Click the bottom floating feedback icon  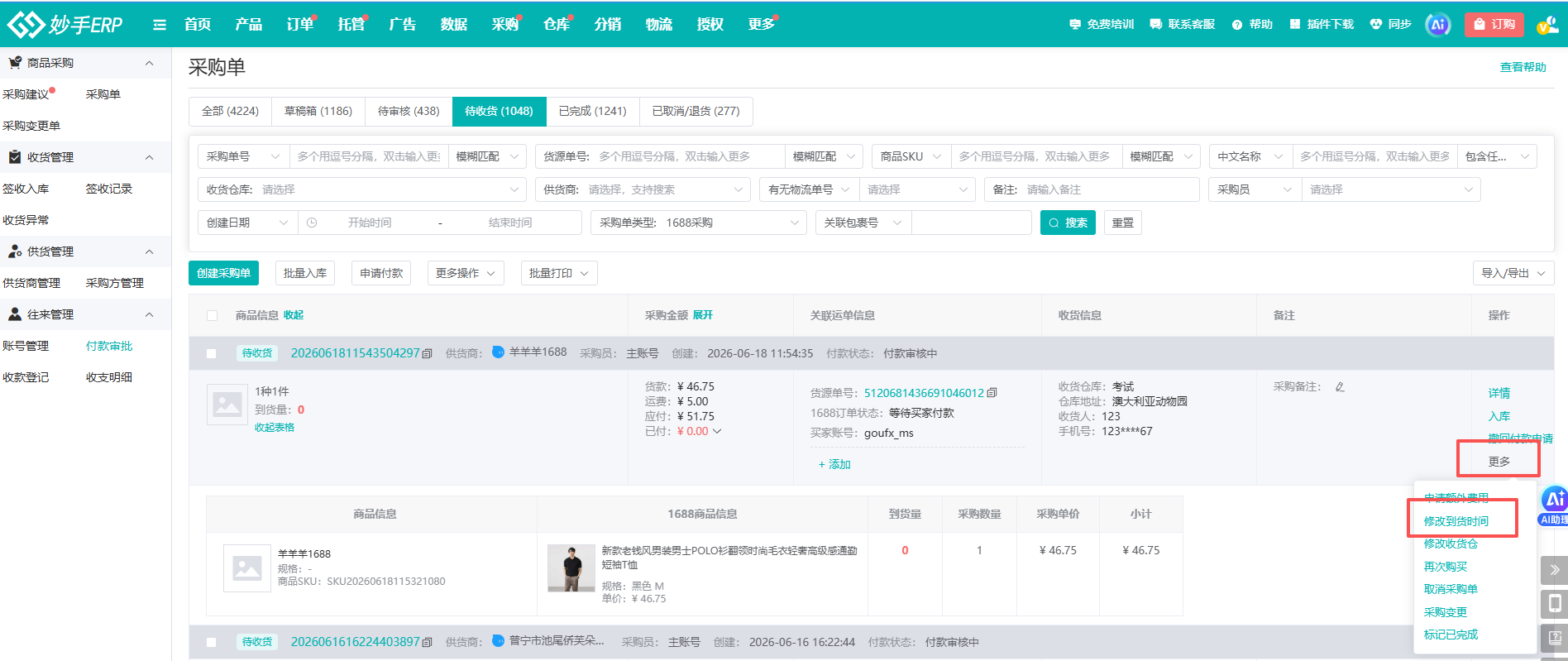(x=1554, y=638)
